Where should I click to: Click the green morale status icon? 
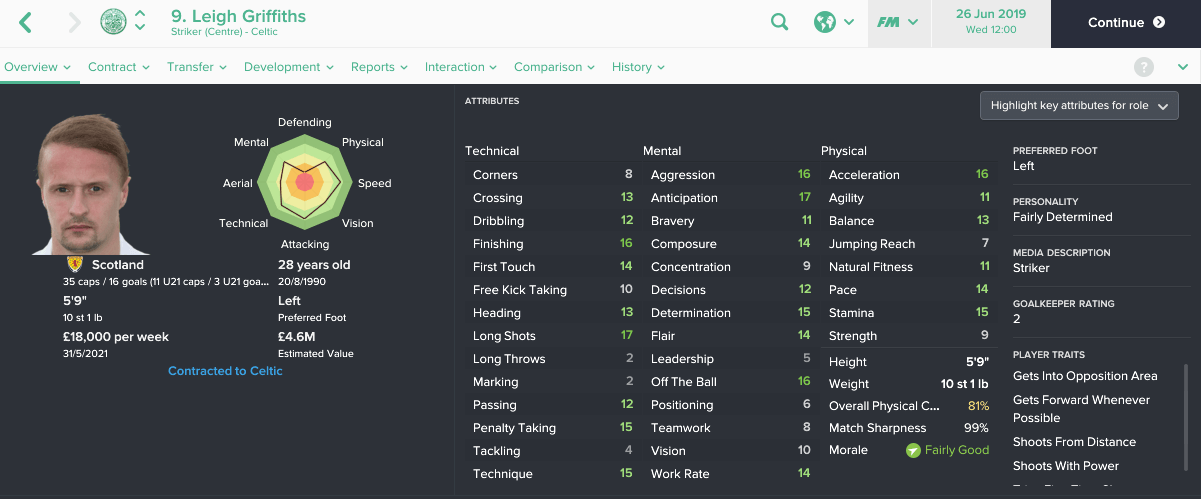[913, 450]
